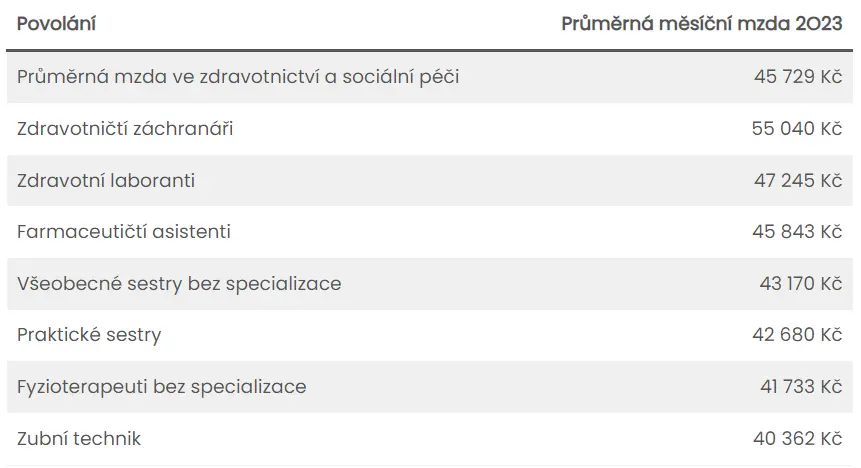Click the 45 843 Kč salary value
Screen dimensions: 861x468
pos(797,232)
